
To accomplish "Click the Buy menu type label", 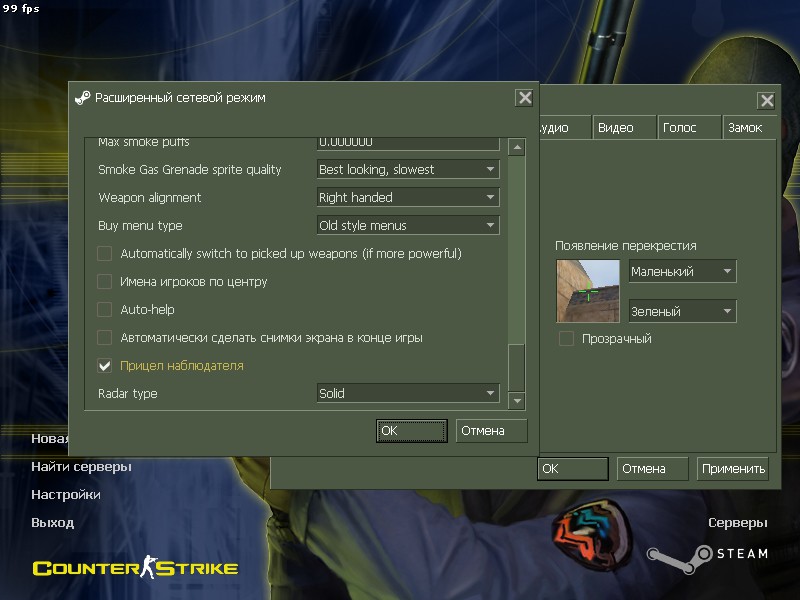I will click(140, 226).
